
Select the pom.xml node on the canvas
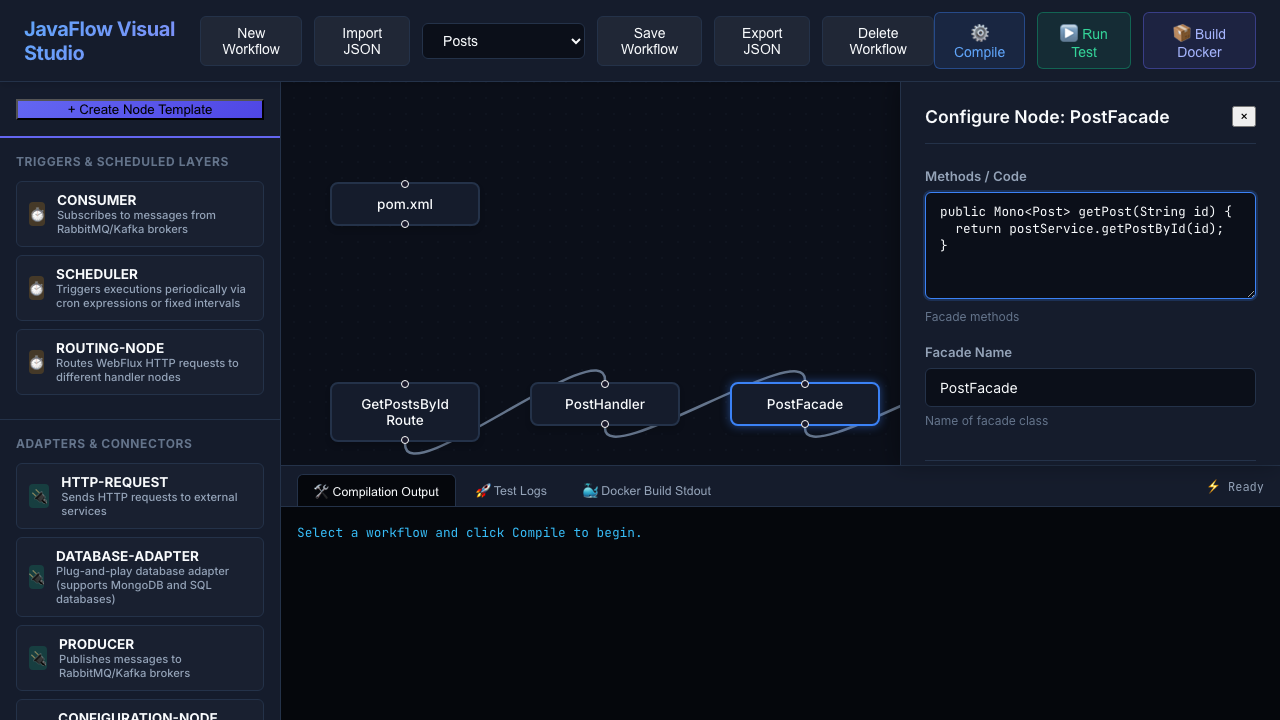pyautogui.click(x=405, y=204)
